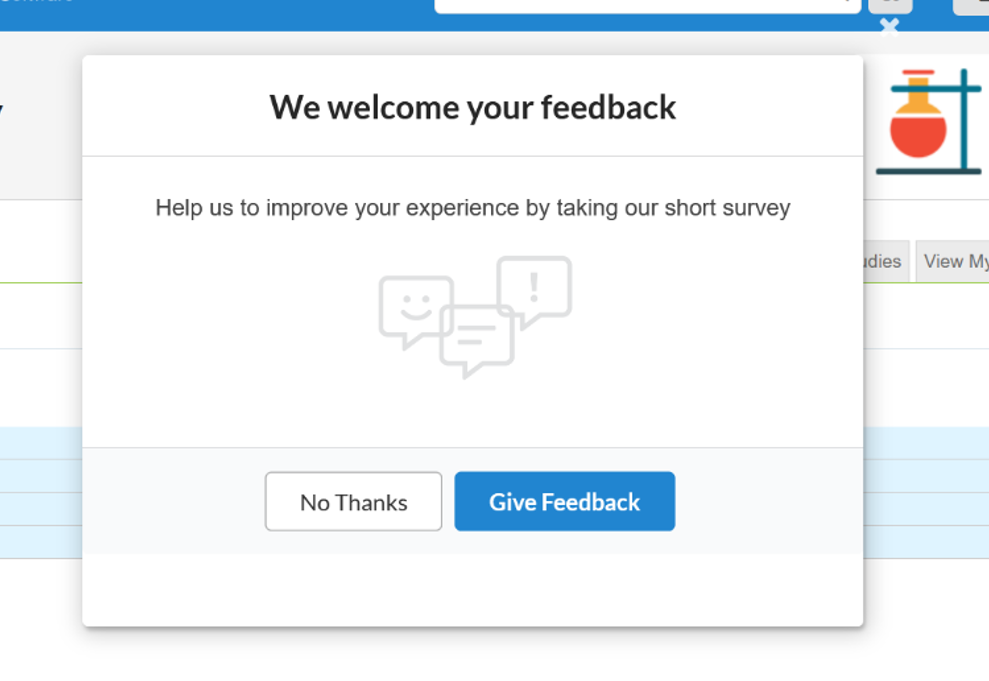Click partially visible top-right header button

tap(972, 6)
